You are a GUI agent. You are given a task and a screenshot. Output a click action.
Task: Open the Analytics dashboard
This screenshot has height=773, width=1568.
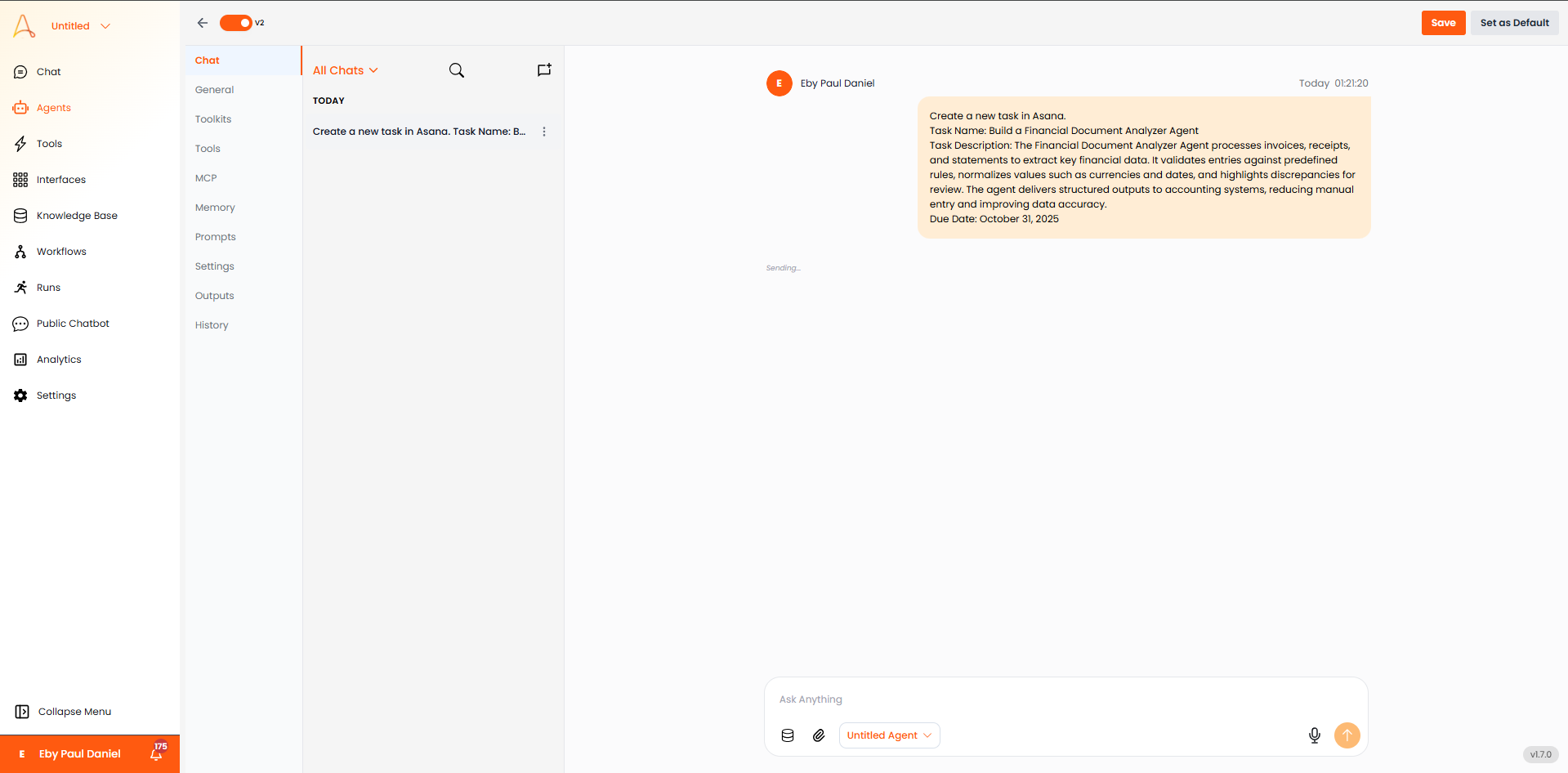[58, 359]
